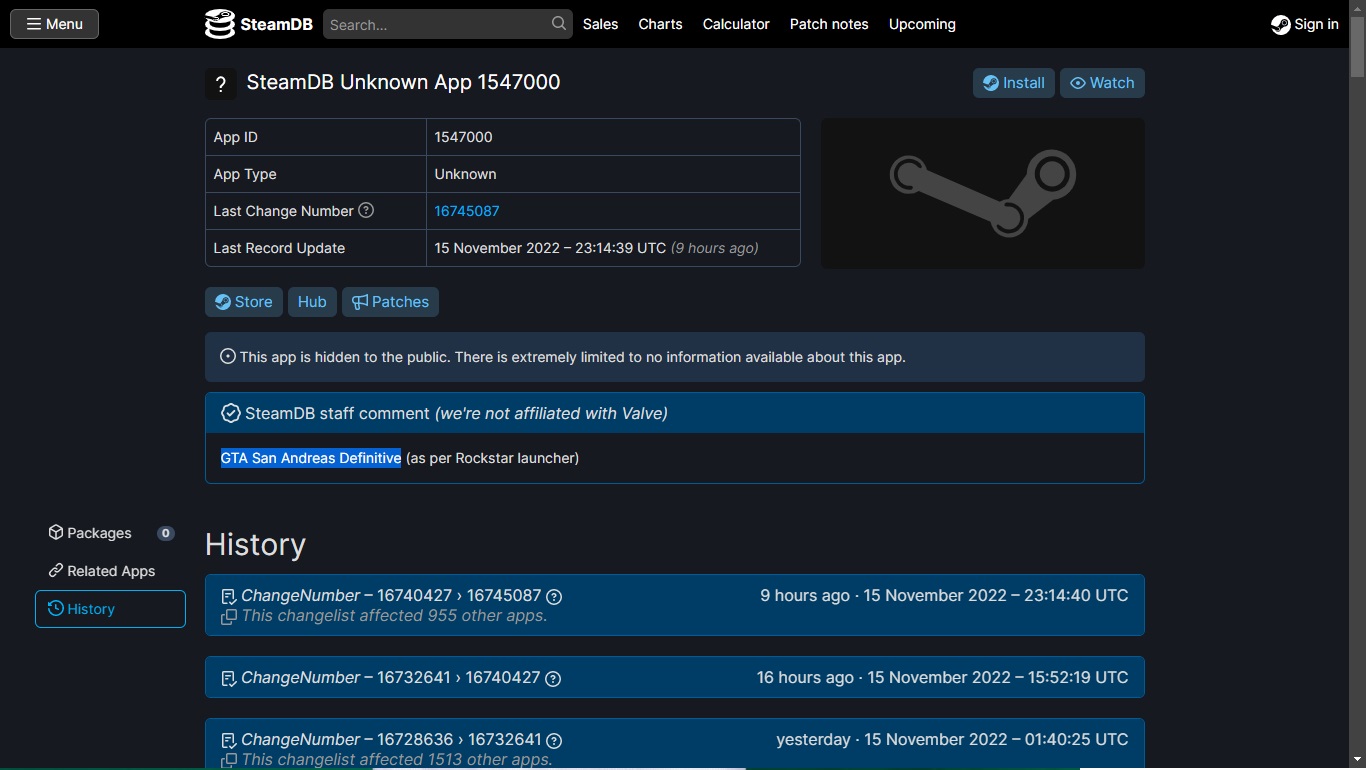
Task: Click help icon on changelist 16740427 entry
Action: pyautogui.click(x=553, y=678)
